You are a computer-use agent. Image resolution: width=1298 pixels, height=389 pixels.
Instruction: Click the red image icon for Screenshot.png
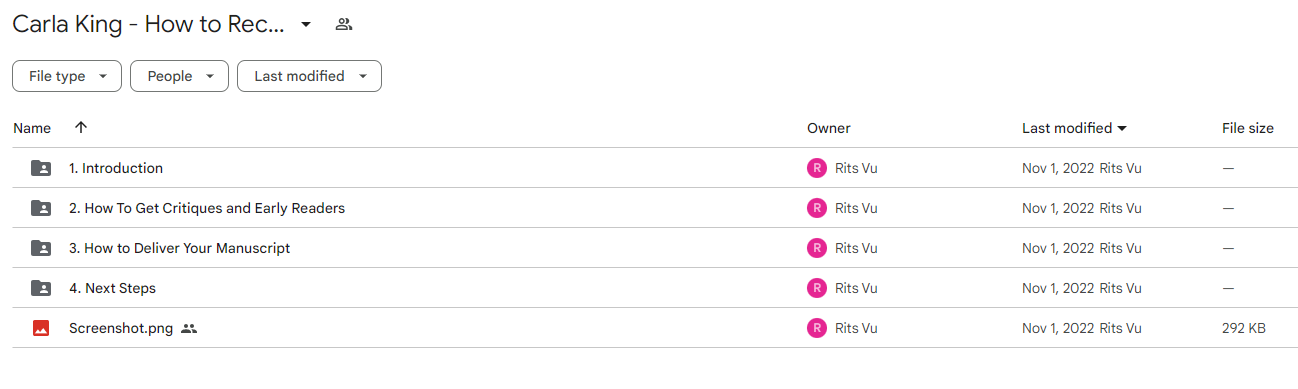point(41,328)
